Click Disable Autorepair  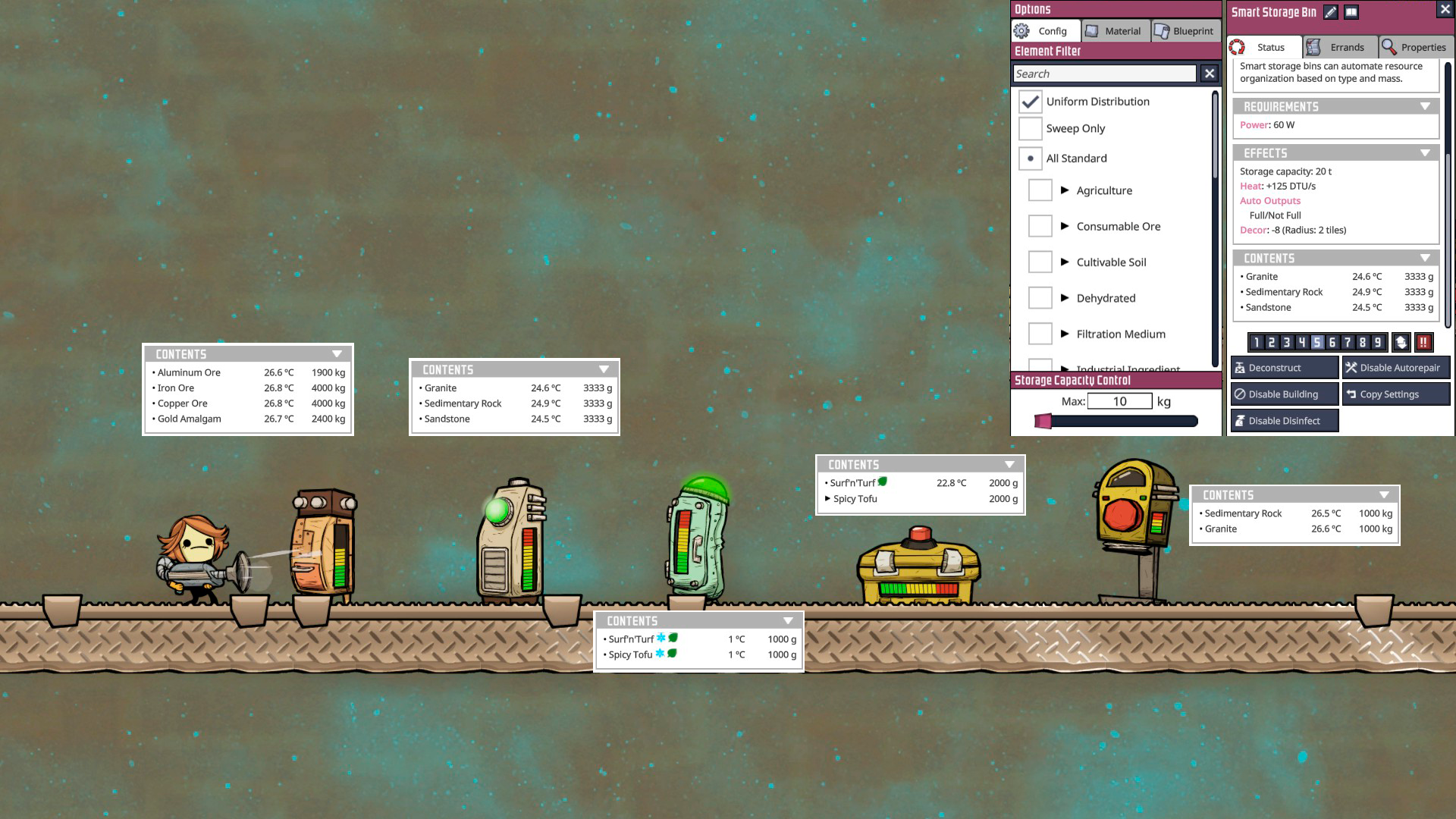pos(1396,368)
